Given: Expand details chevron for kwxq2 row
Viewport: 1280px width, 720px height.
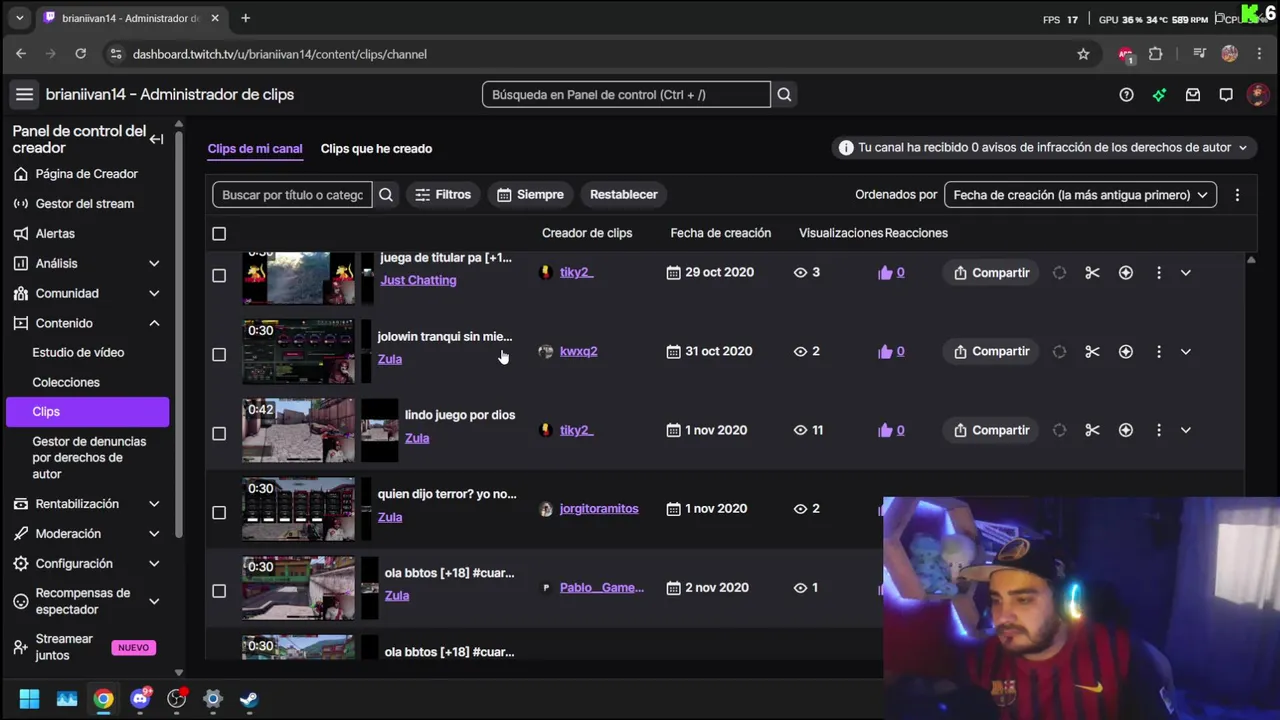Looking at the screenshot, I should pyautogui.click(x=1185, y=351).
